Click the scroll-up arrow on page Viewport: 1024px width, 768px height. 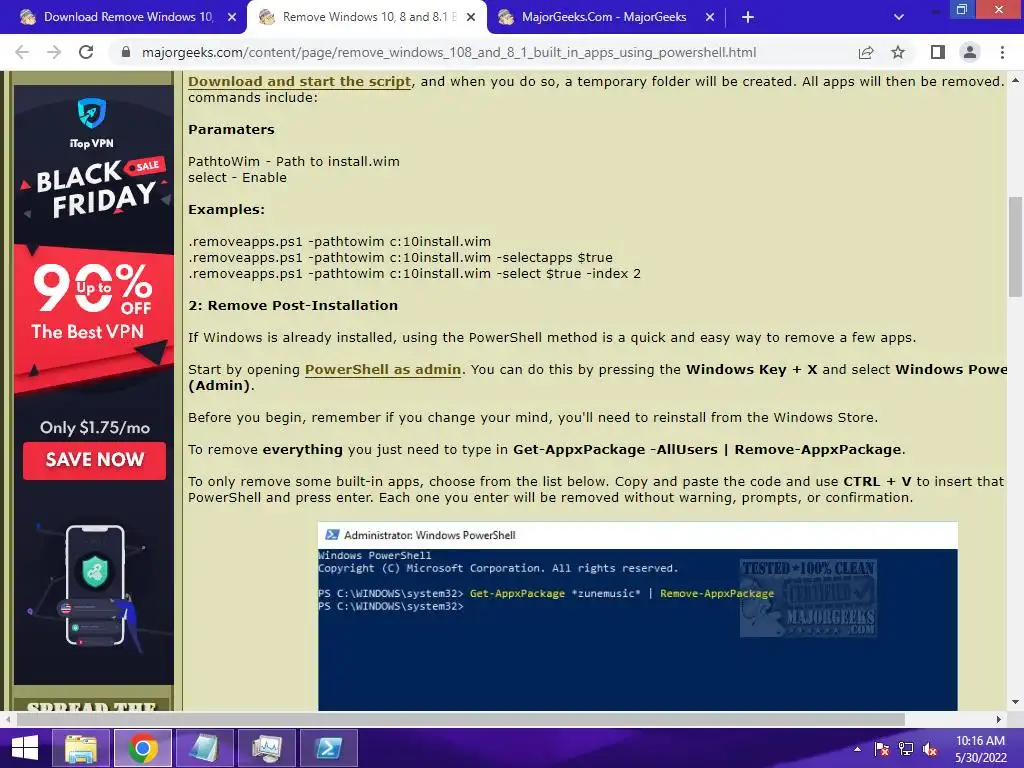point(1015,80)
